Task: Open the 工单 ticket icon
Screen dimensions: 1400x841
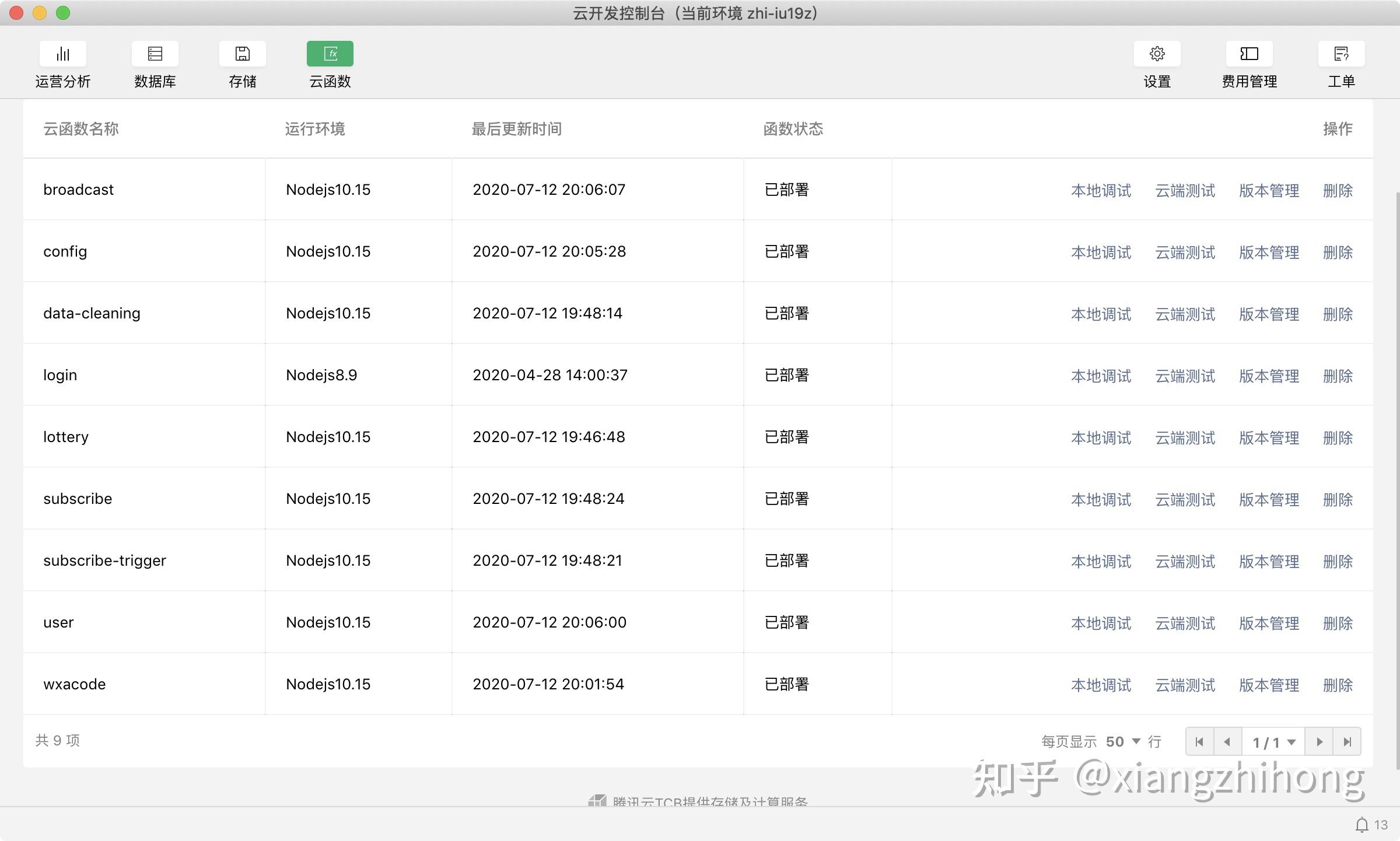Action: click(1342, 54)
